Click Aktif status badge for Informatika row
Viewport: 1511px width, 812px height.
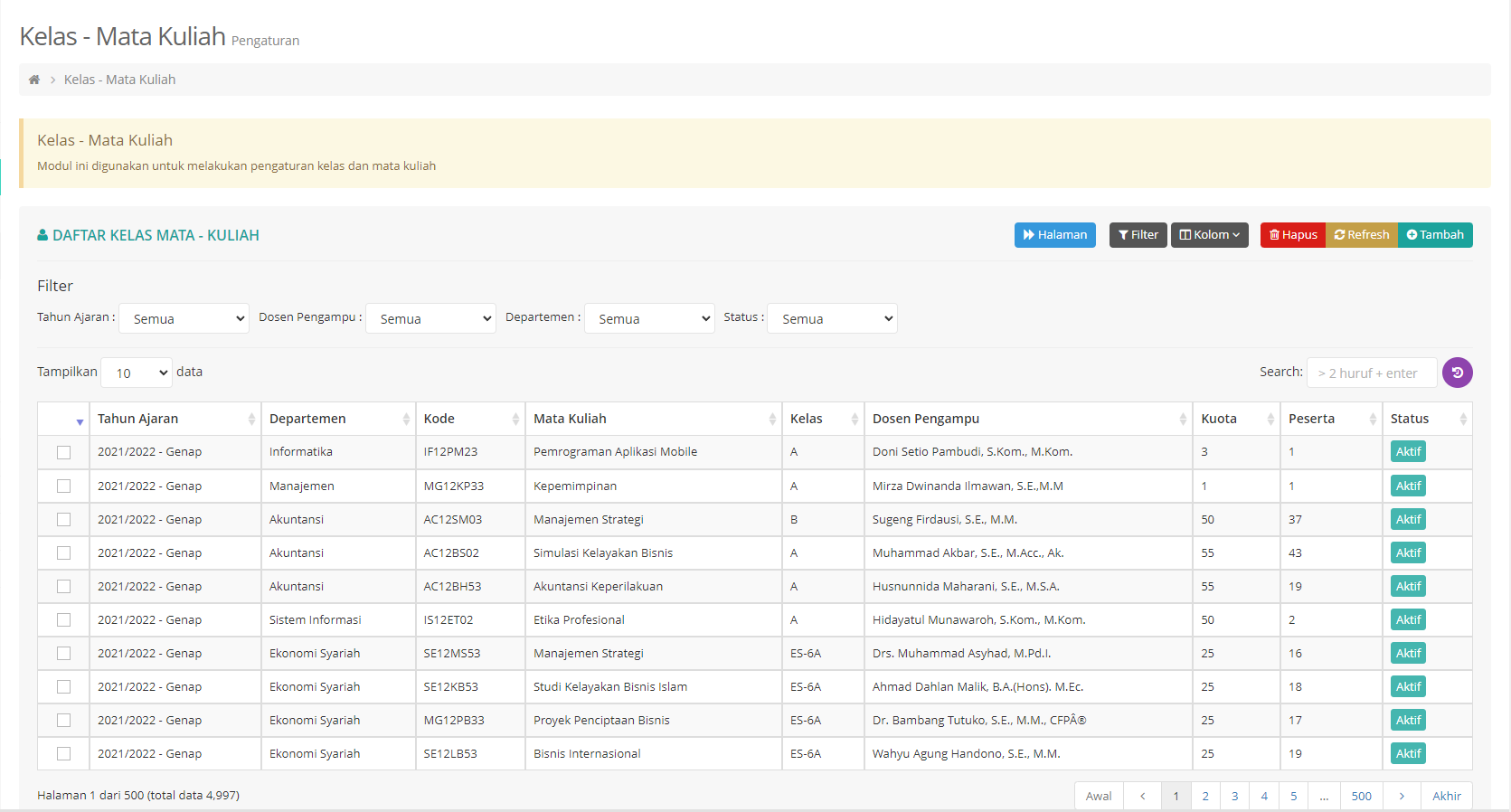[x=1408, y=452]
